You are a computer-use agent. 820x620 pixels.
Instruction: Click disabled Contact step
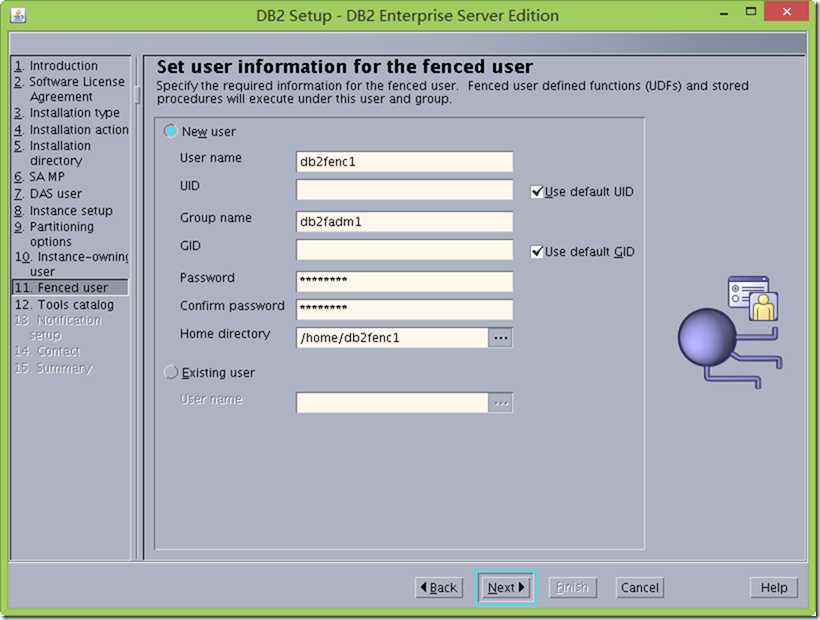(48, 351)
